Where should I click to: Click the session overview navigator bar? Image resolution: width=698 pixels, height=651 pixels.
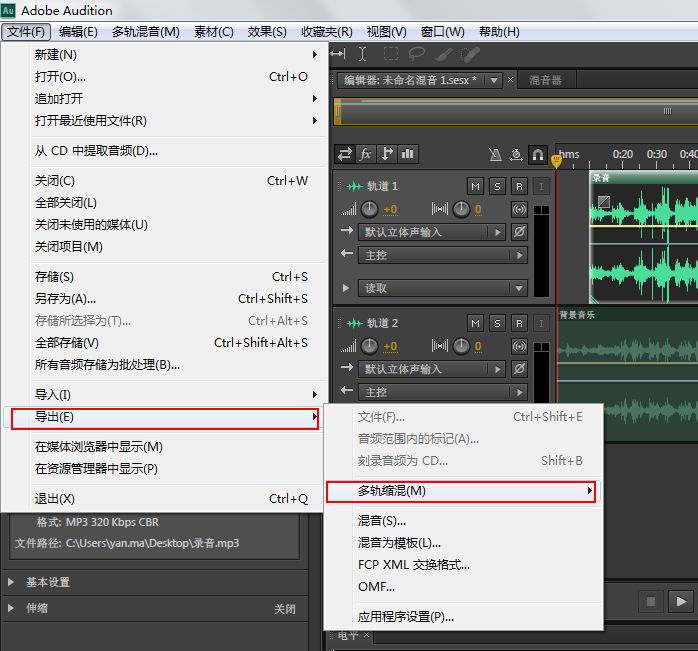tap(516, 111)
